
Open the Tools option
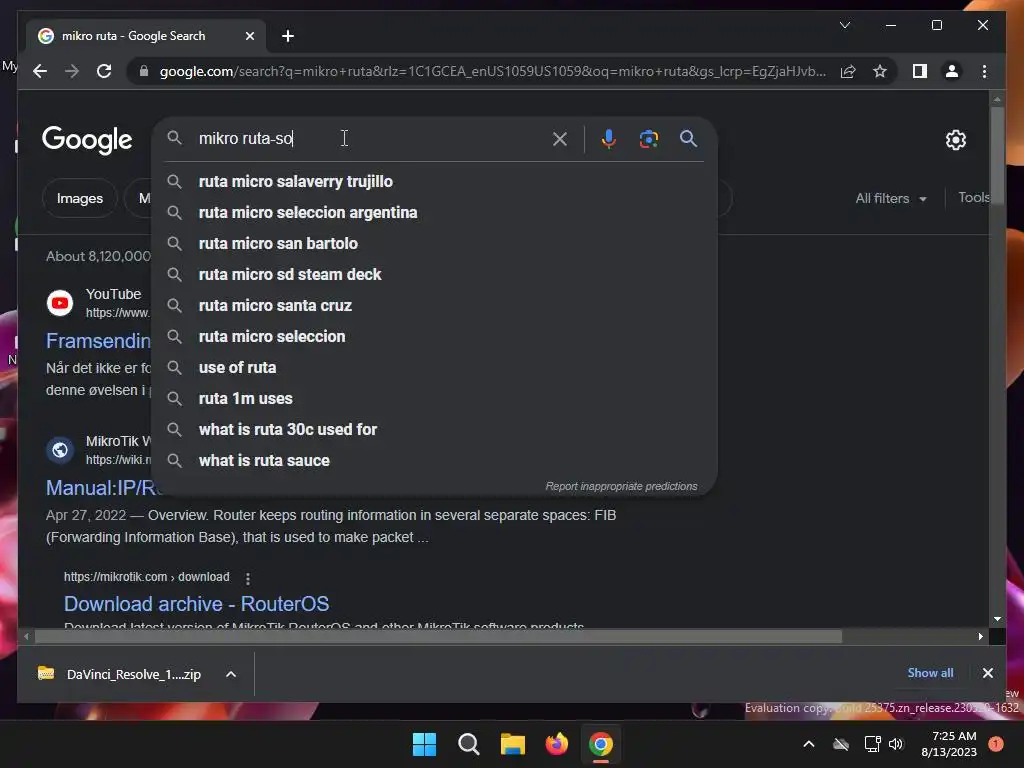tap(974, 197)
